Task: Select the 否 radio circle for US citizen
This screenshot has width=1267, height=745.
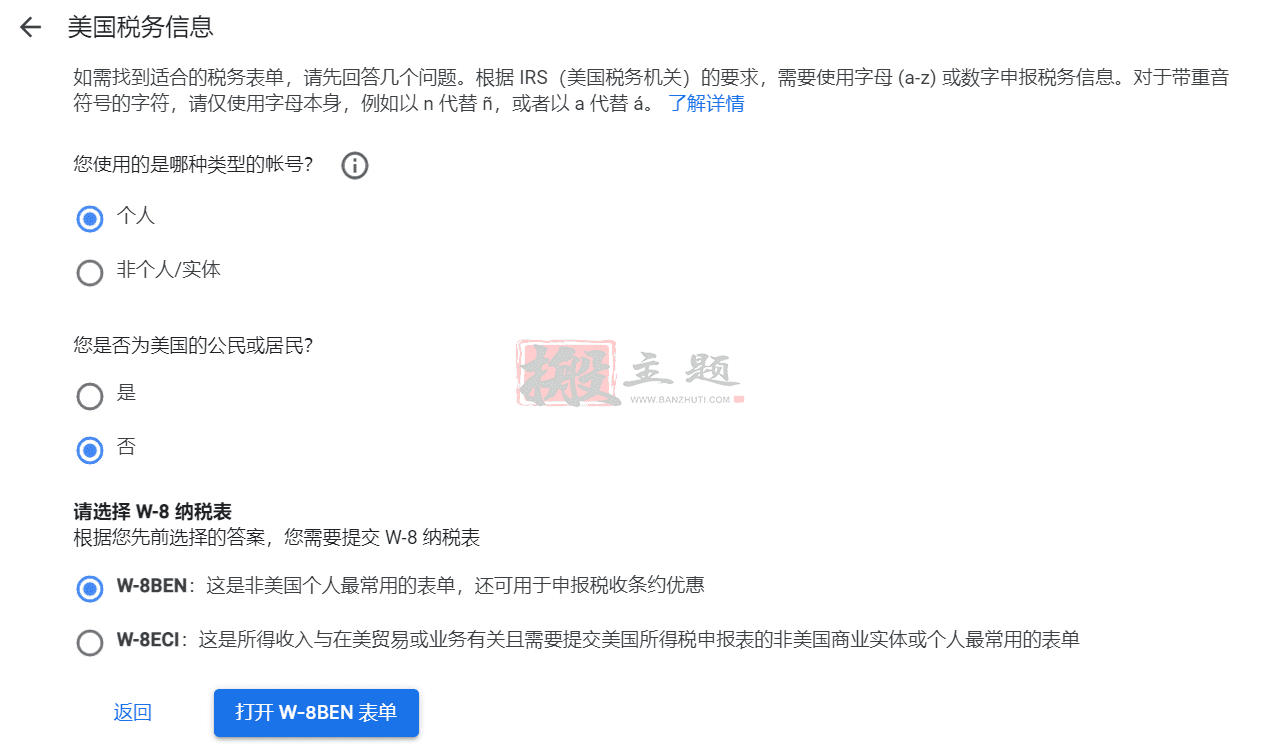Action: tap(90, 450)
